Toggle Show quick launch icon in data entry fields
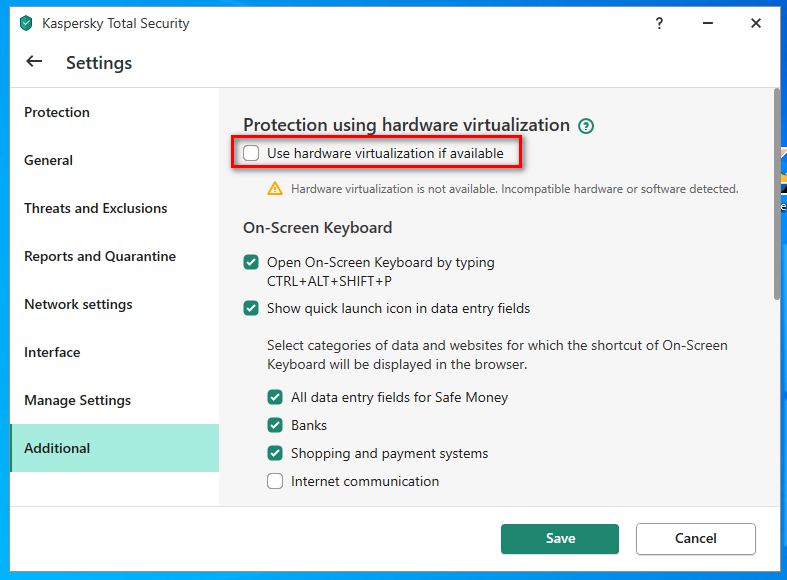The image size is (787, 580). click(251, 308)
